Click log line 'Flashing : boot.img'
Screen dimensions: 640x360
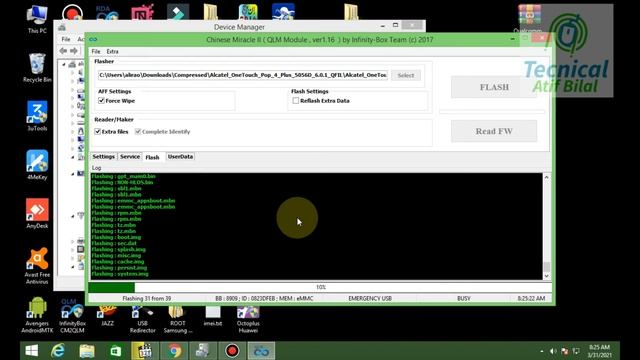(116, 237)
